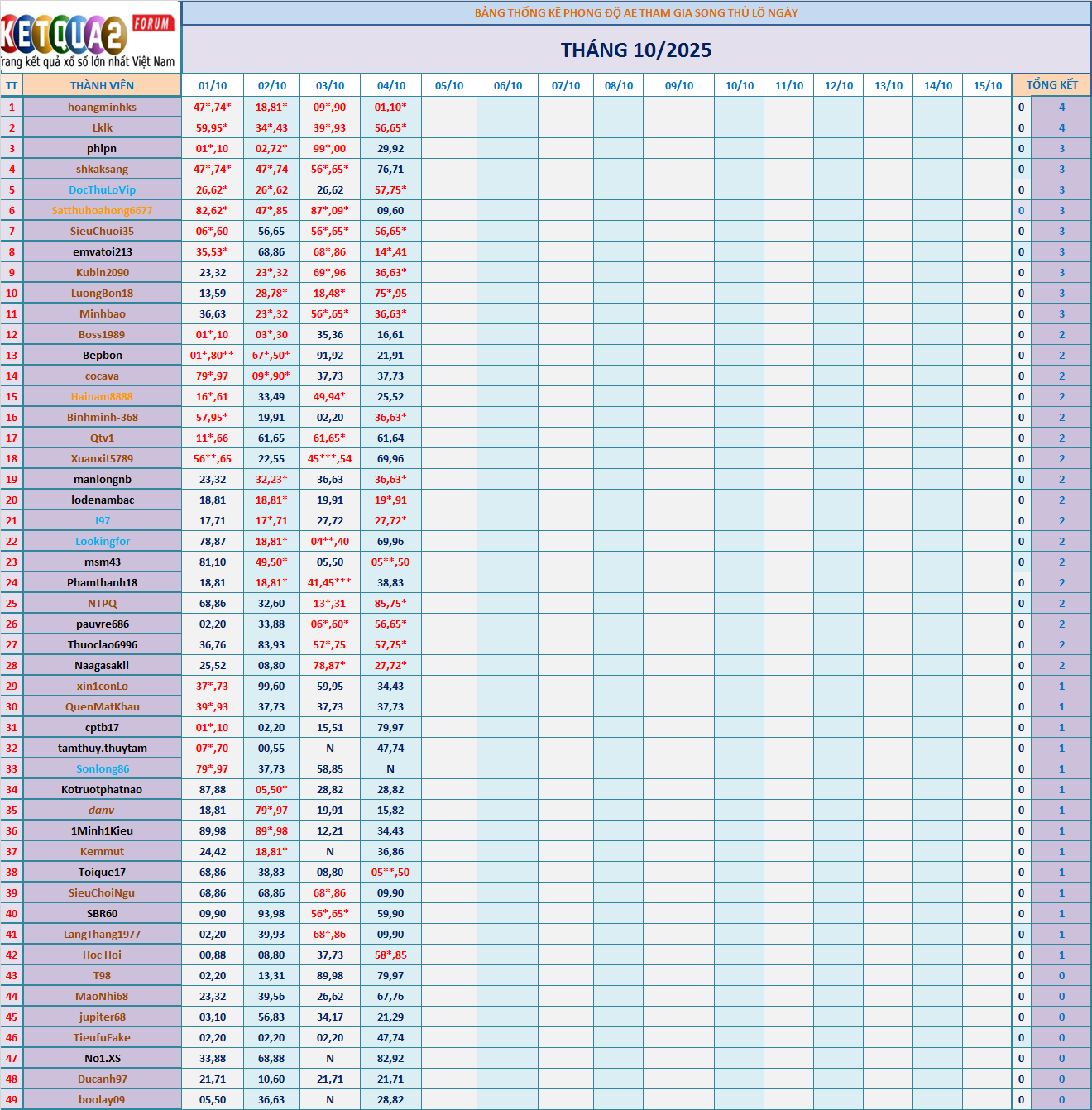Click member name Satthuhoahong6677
The image size is (1092, 1110).
coord(102,210)
